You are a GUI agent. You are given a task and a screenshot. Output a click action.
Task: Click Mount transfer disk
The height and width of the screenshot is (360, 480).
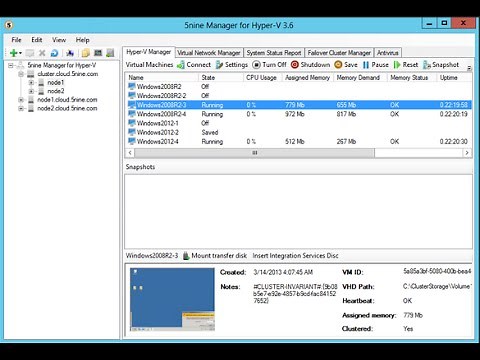215,256
